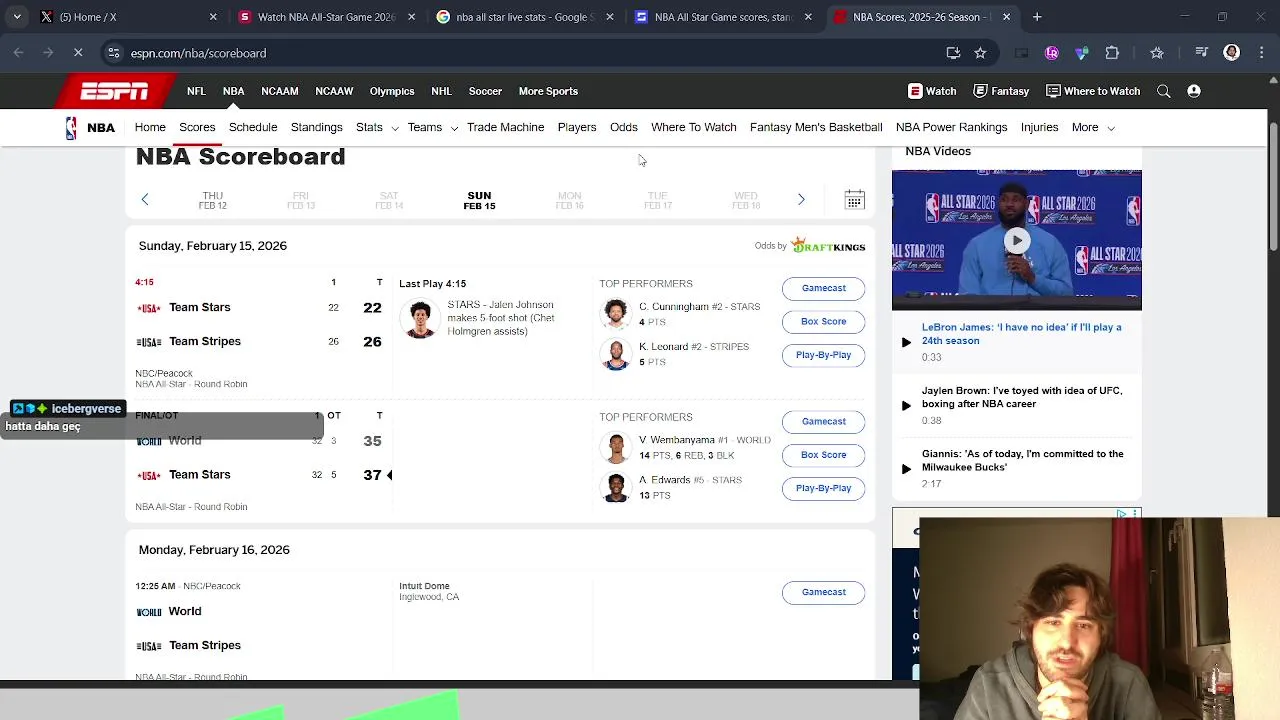This screenshot has height=720, width=1280.
Task: Open the calendar date picker icon
Action: point(854,200)
